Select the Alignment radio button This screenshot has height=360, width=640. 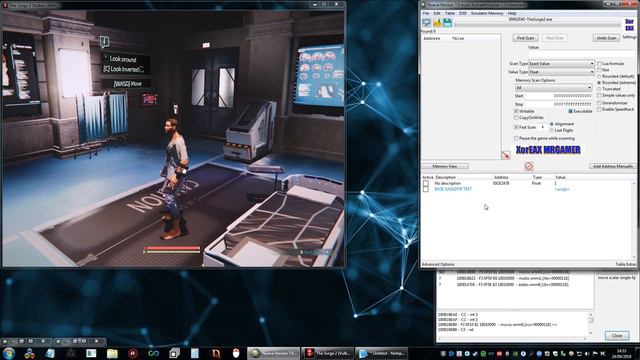point(552,124)
